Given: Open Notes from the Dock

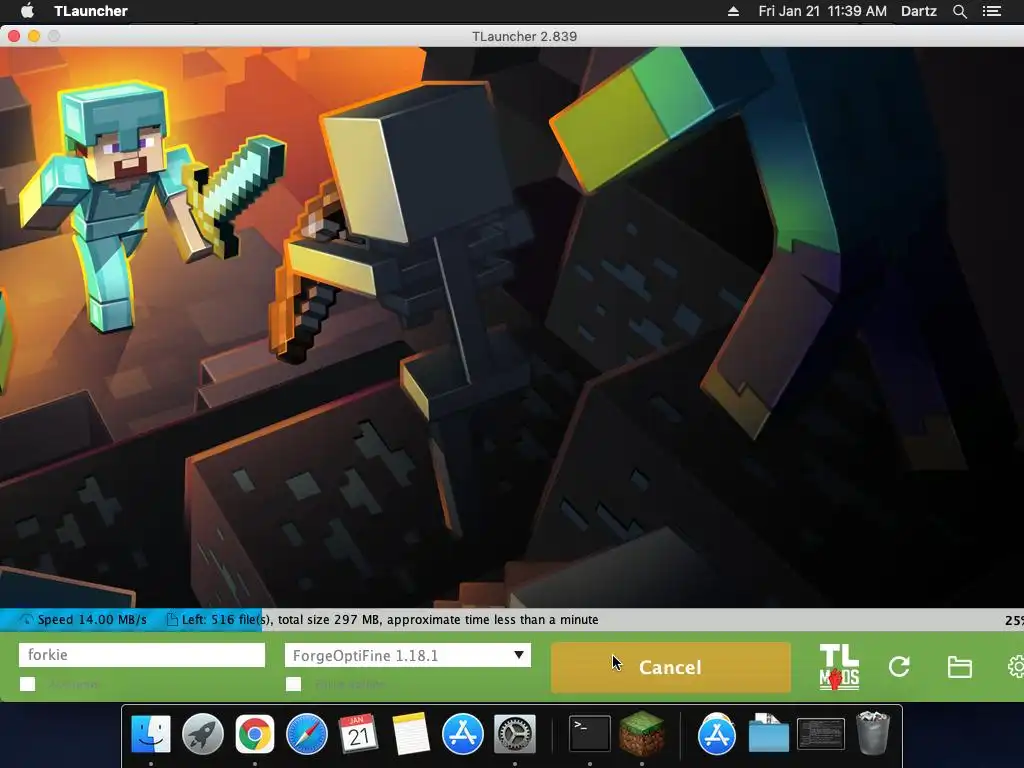Looking at the screenshot, I should (x=411, y=734).
